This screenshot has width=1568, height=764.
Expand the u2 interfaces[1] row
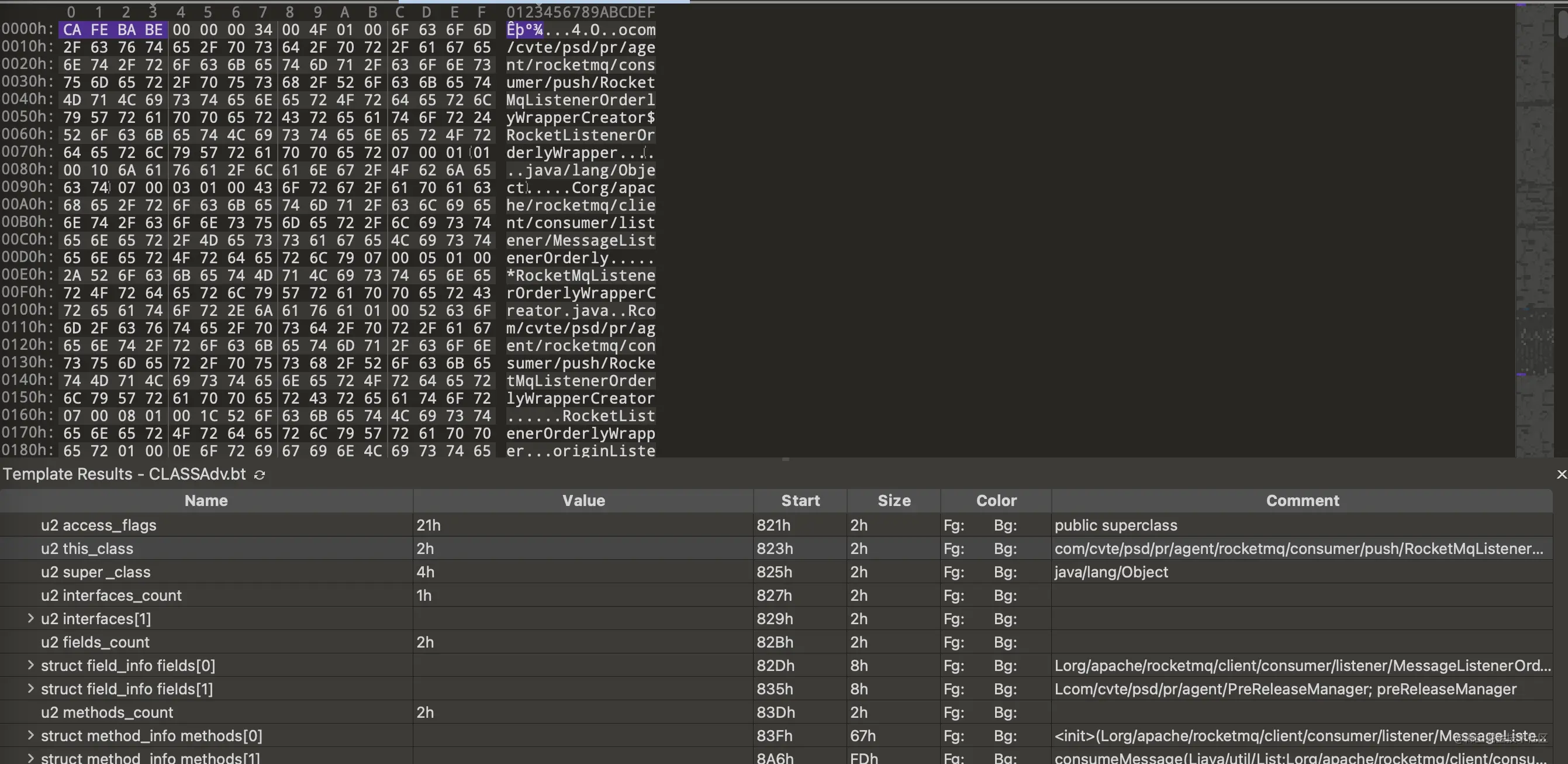[x=30, y=618]
